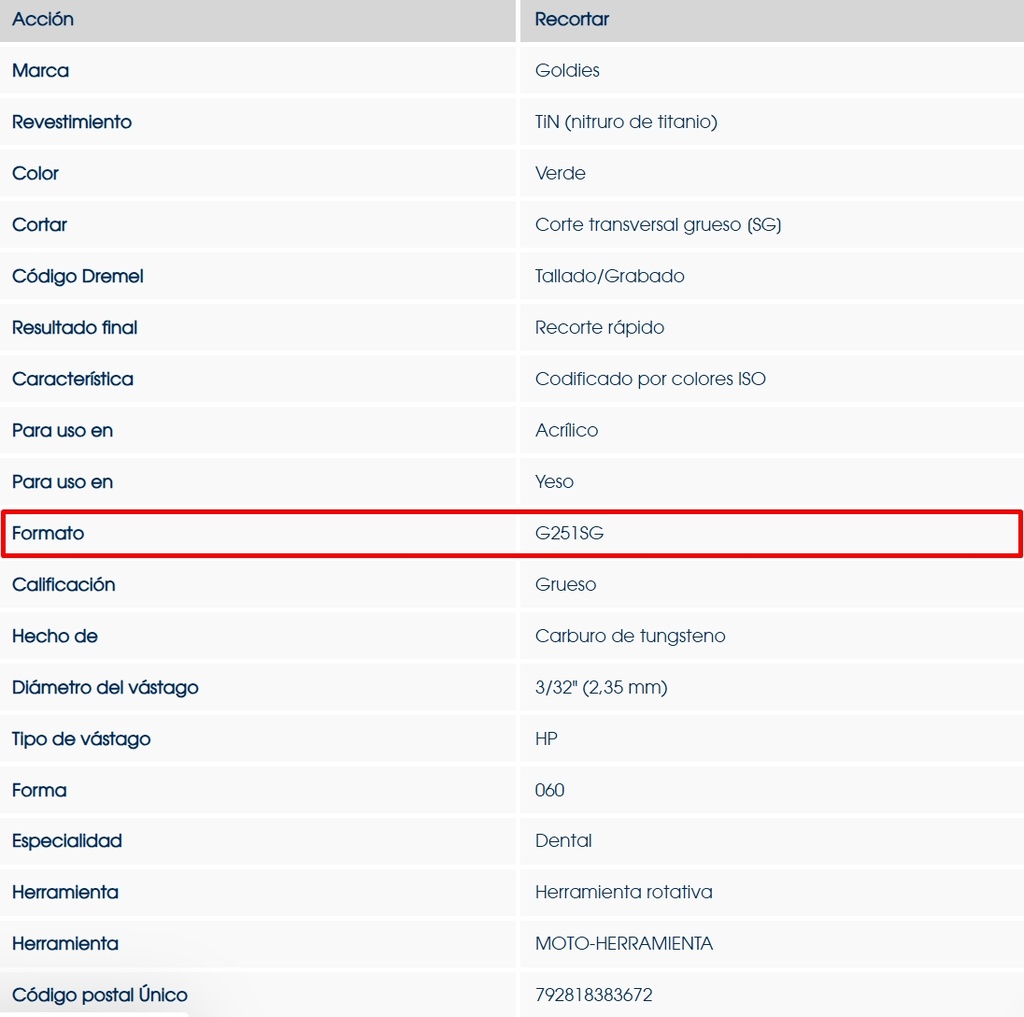Select Corte transversal grueso (SG) text
Screen dimensions: 1024x1017
(x=658, y=225)
